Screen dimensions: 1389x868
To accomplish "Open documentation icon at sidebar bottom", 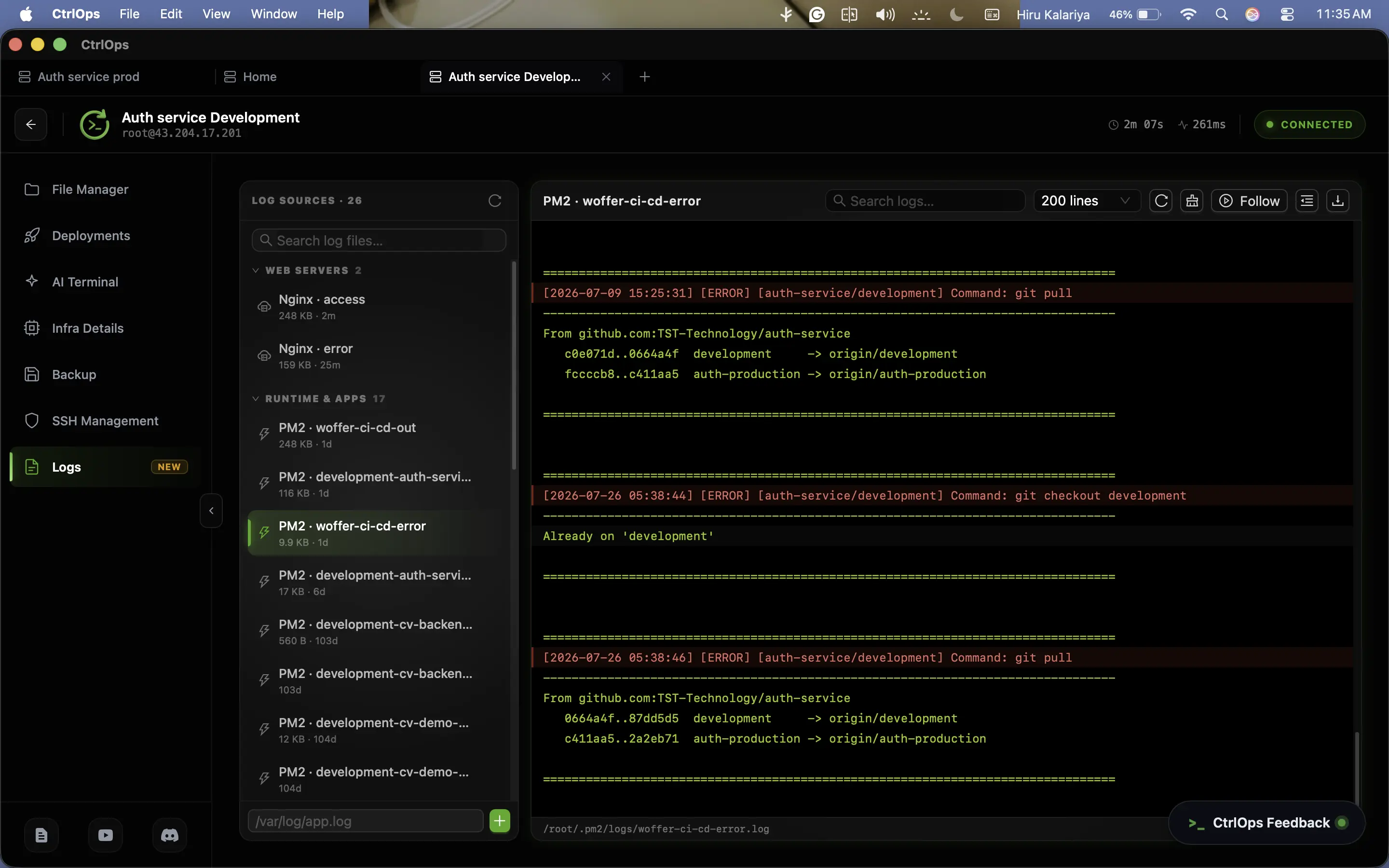I will click(41, 835).
